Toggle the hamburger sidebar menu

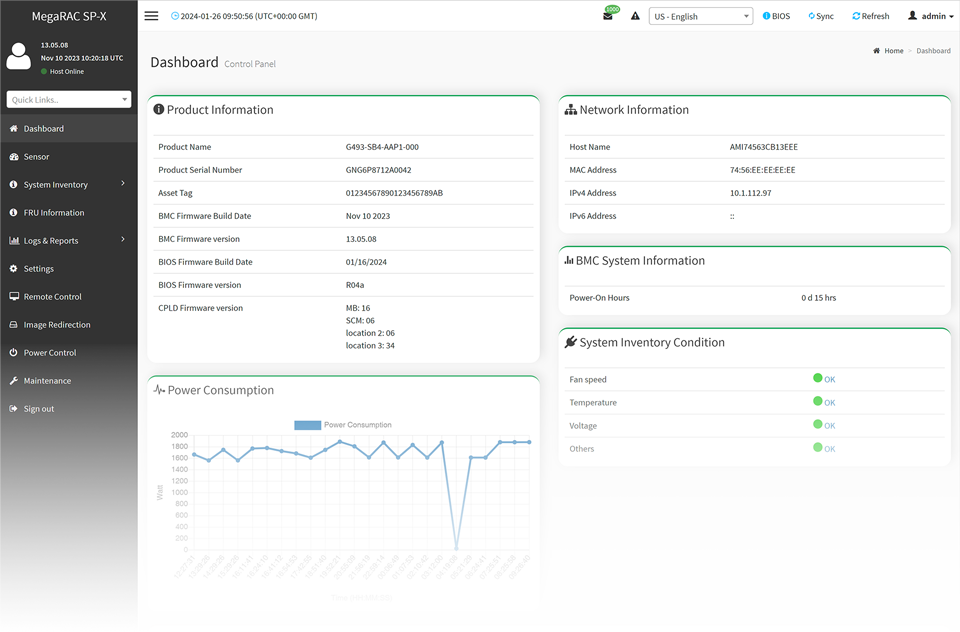pyautogui.click(x=151, y=16)
